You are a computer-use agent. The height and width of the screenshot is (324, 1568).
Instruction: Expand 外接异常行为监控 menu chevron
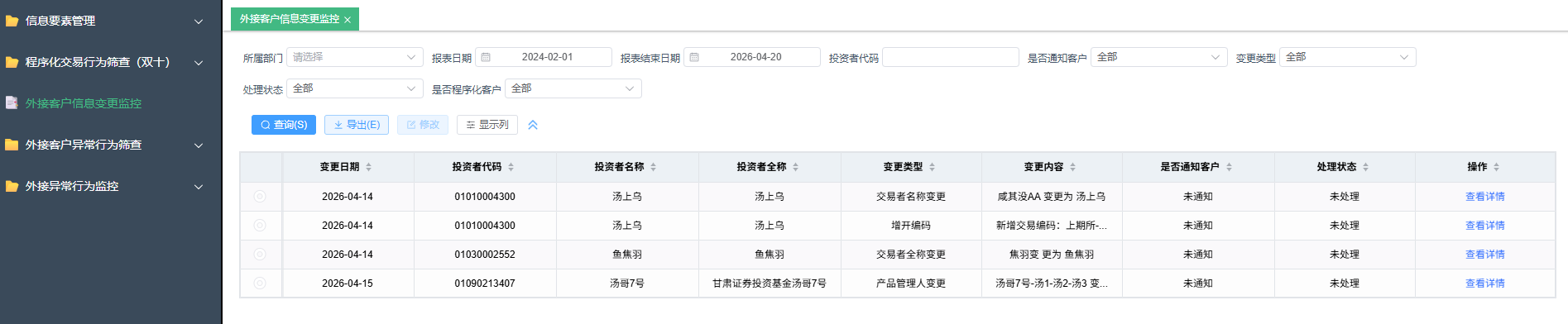click(199, 187)
